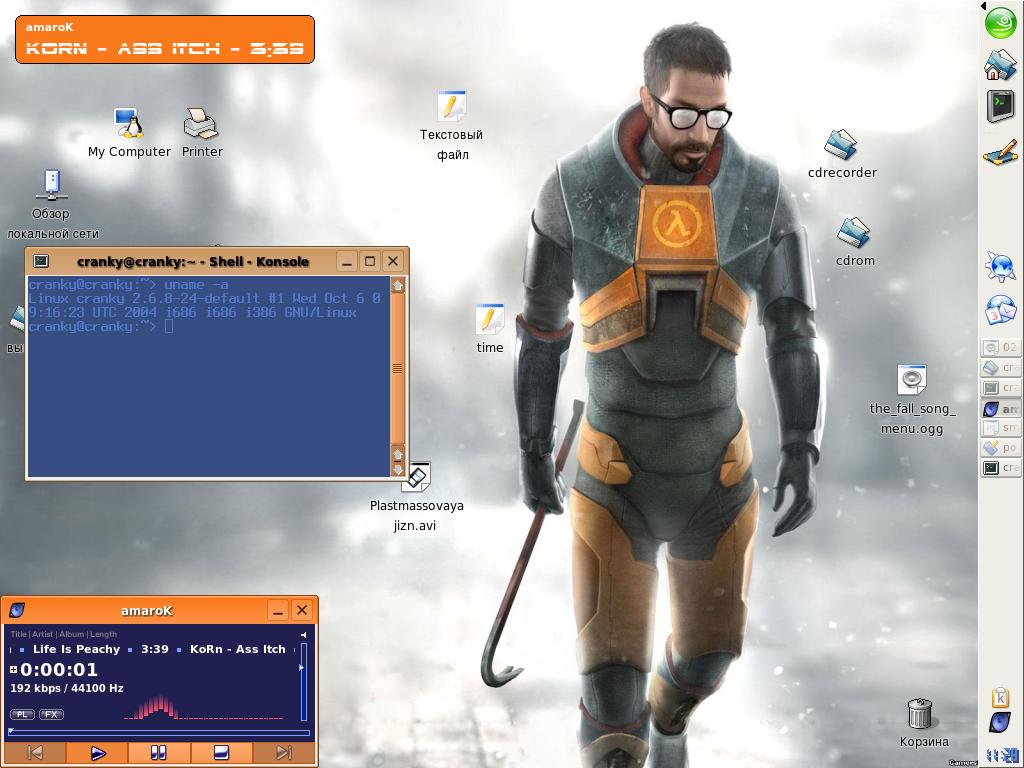Adjust the amaroK vertical volume slider
Image resolution: width=1024 pixels, height=768 pixels.
click(304, 682)
